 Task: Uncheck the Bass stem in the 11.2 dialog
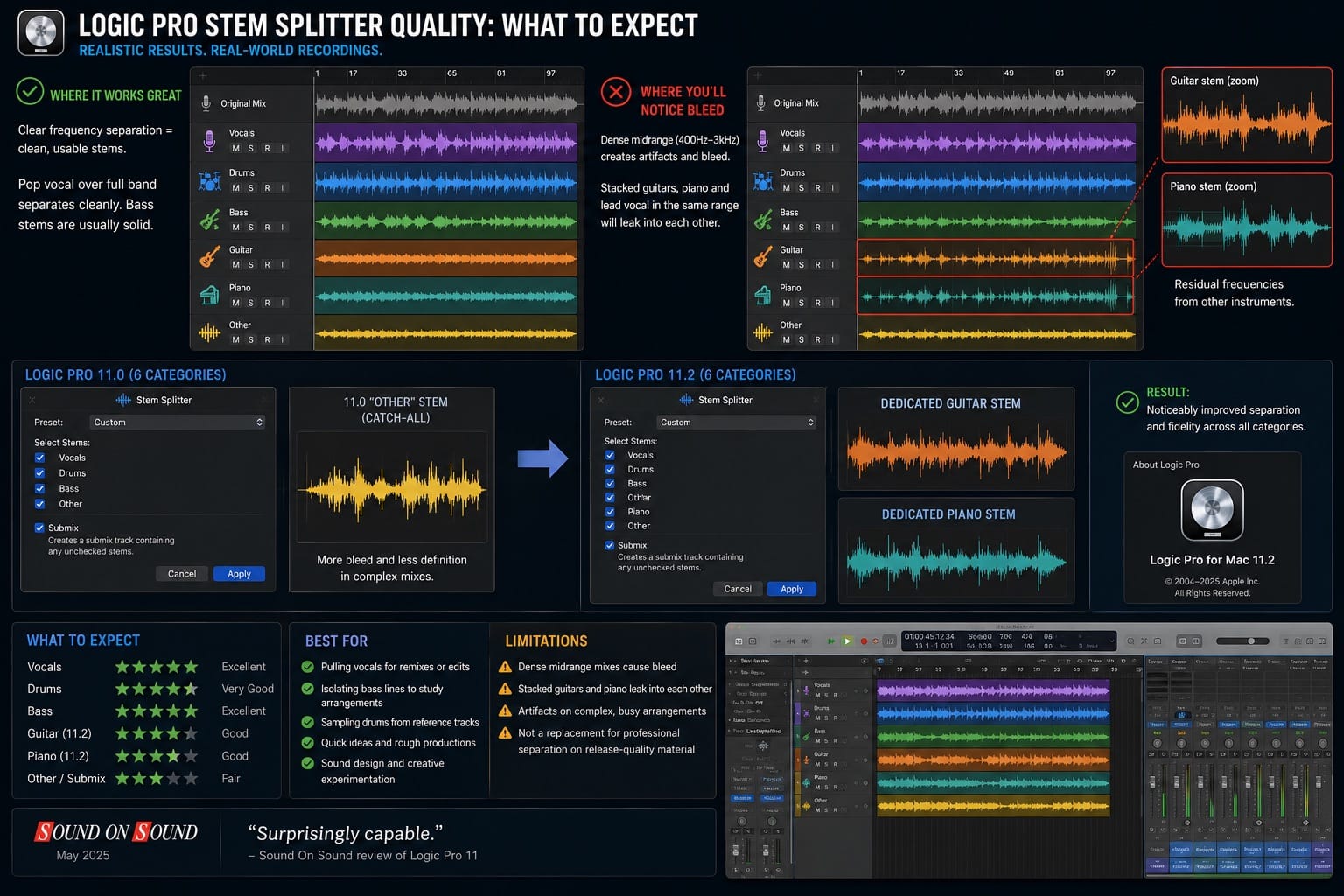coord(610,483)
